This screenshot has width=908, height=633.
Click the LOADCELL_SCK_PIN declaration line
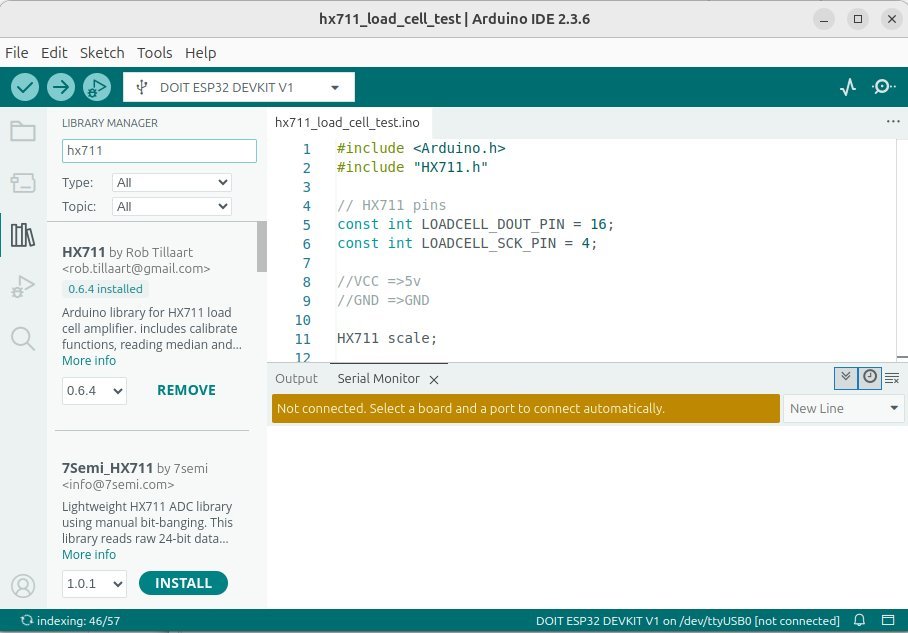click(x=467, y=243)
